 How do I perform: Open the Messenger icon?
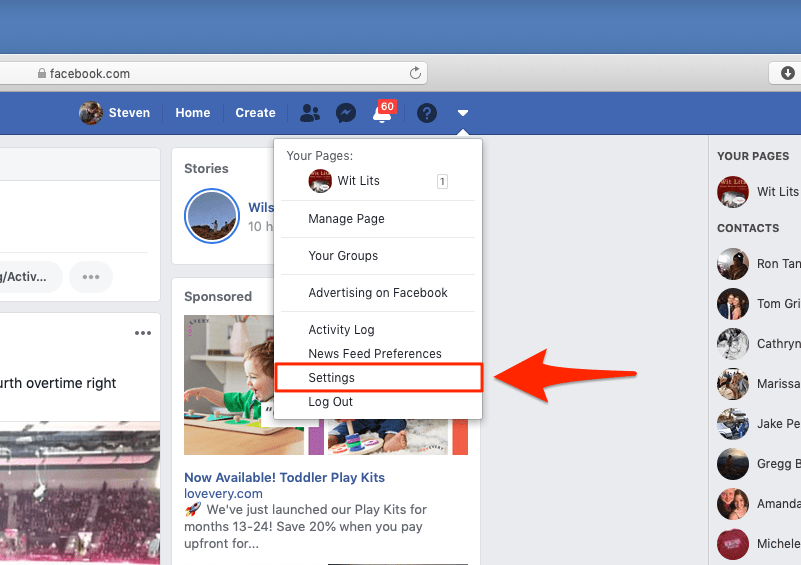tap(346, 113)
